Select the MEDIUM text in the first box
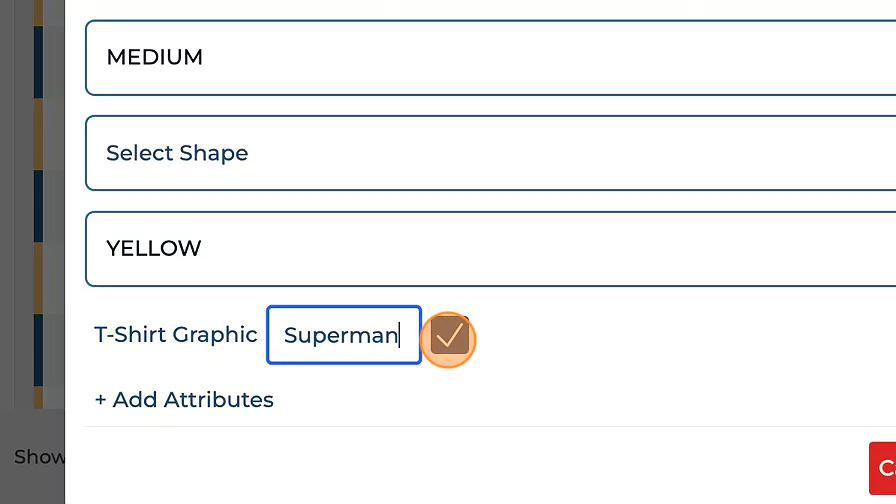The image size is (896, 504). (x=155, y=58)
